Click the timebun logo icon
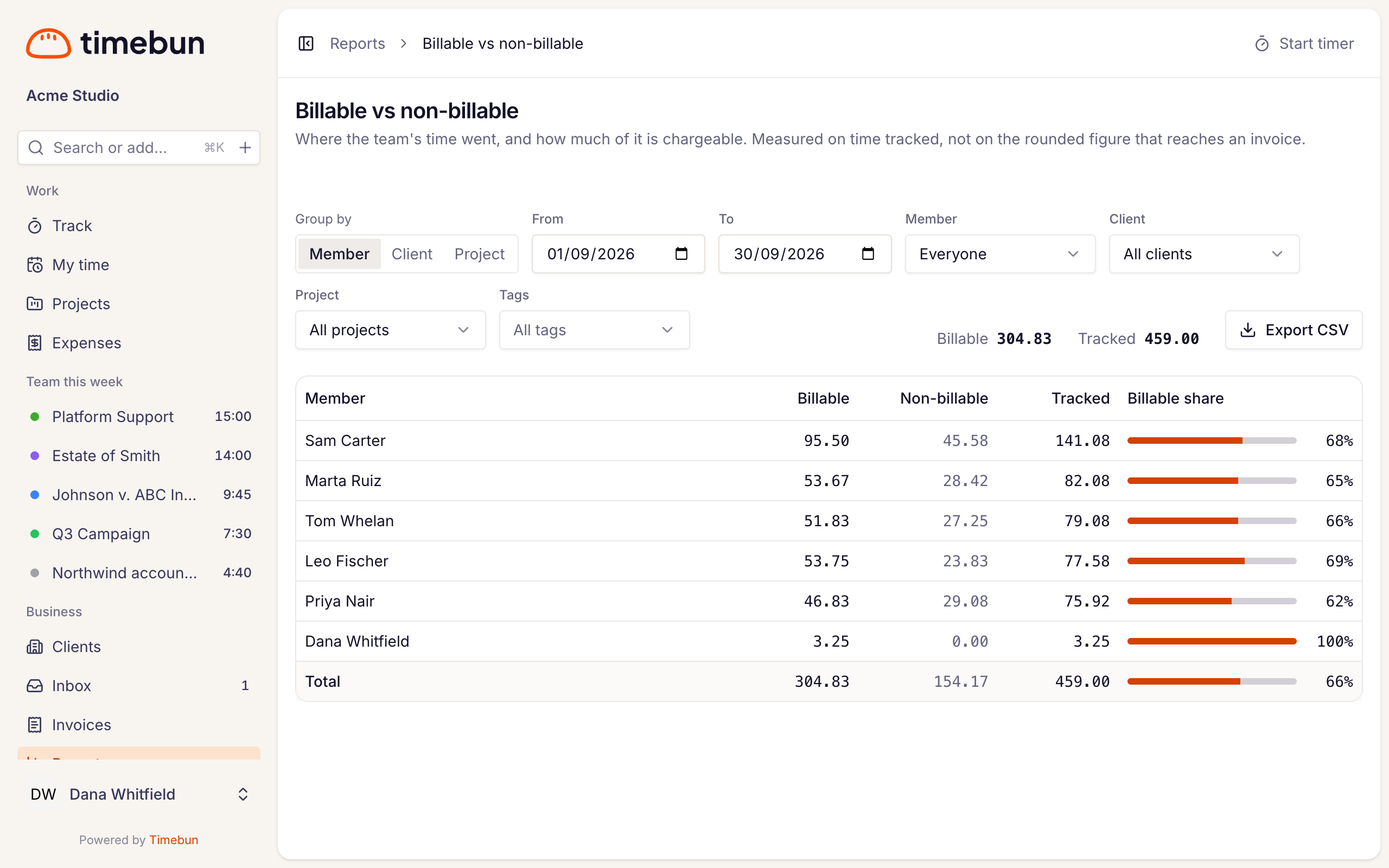1389x868 pixels. [x=48, y=43]
